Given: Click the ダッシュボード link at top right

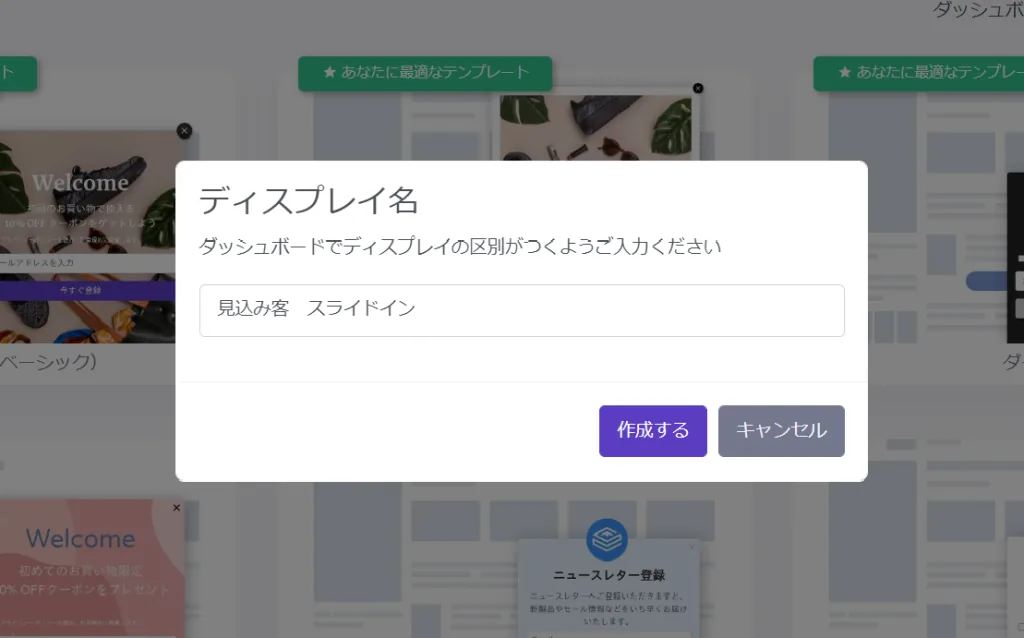Looking at the screenshot, I should coord(978,10).
